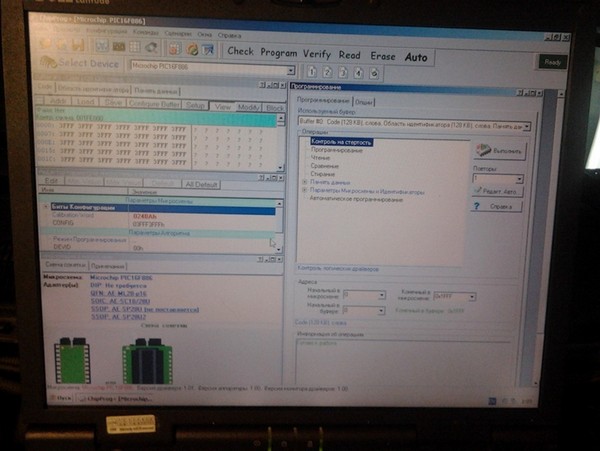Click the Configure Buffer button
This screenshot has width=600, height=451.
pos(154,104)
